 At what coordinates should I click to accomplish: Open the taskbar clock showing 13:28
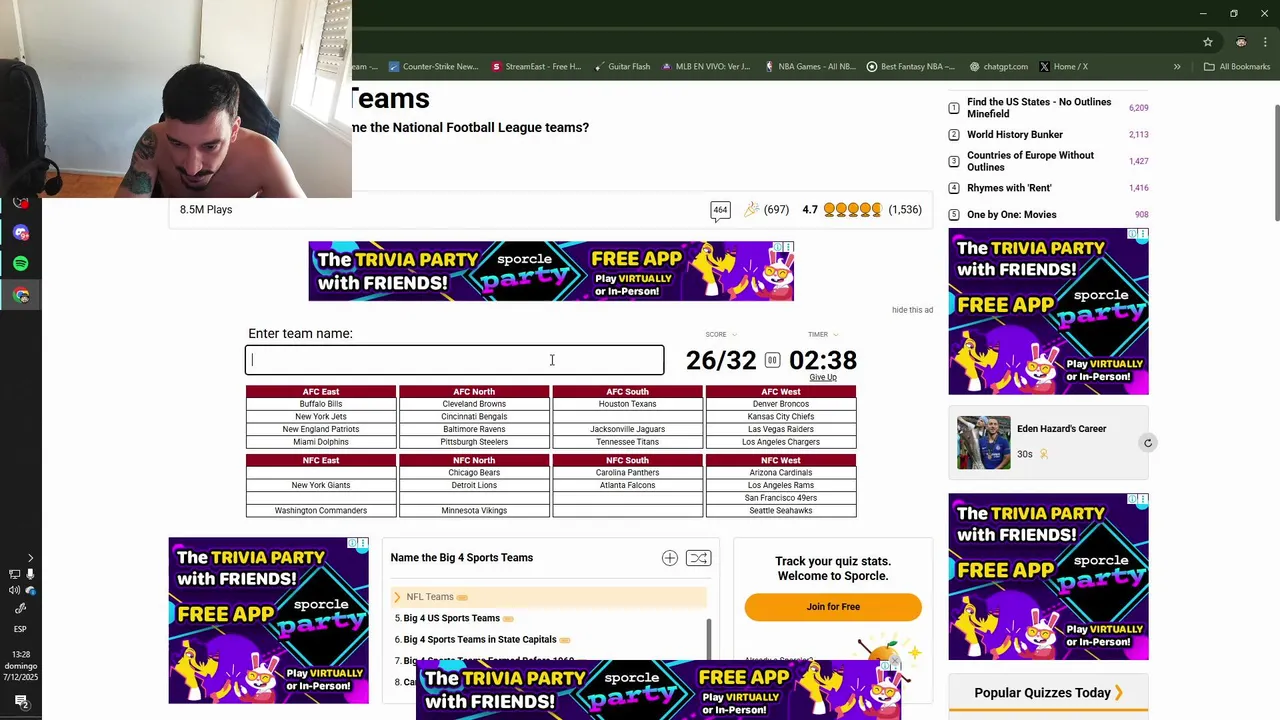(x=21, y=666)
